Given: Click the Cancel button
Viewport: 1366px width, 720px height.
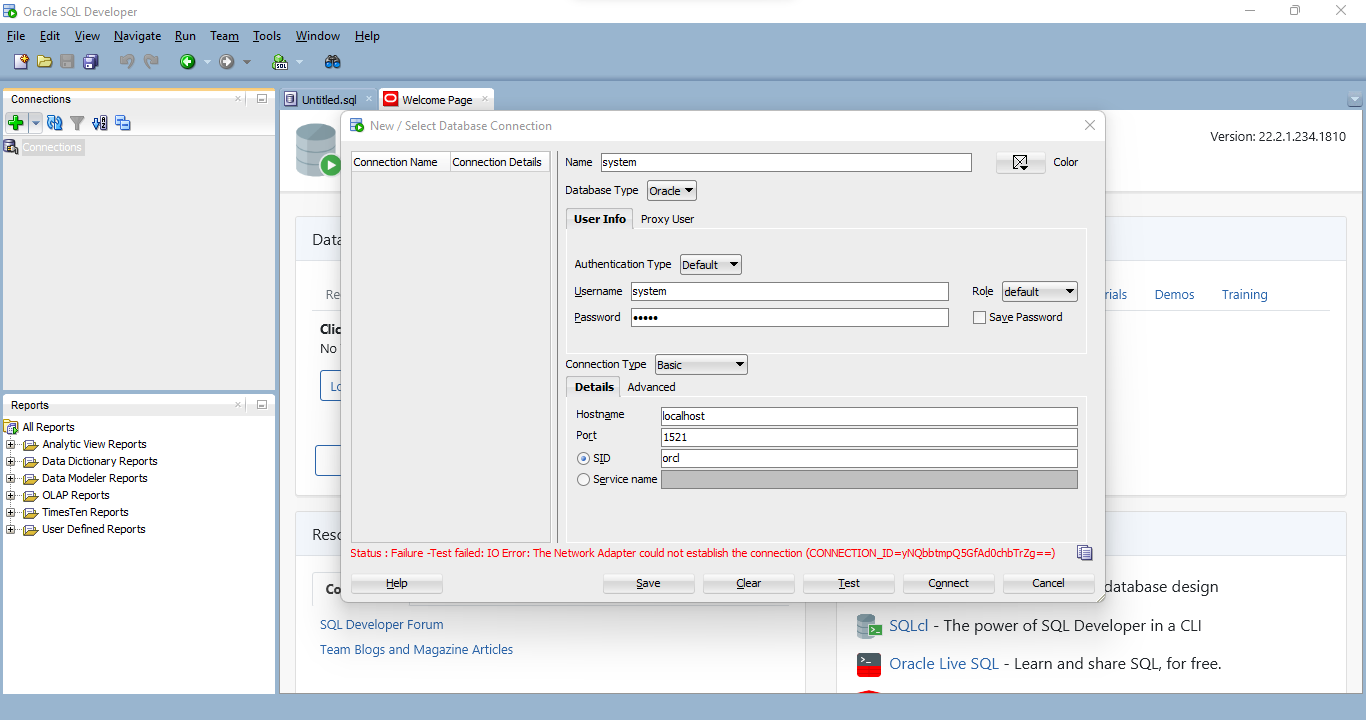Looking at the screenshot, I should (1049, 583).
